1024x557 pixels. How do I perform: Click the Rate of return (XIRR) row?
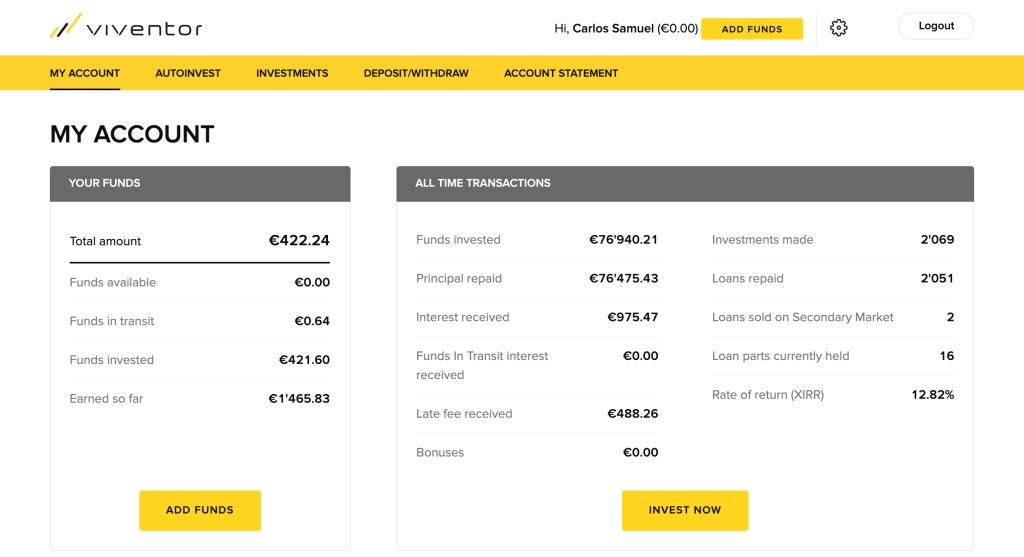[832, 395]
